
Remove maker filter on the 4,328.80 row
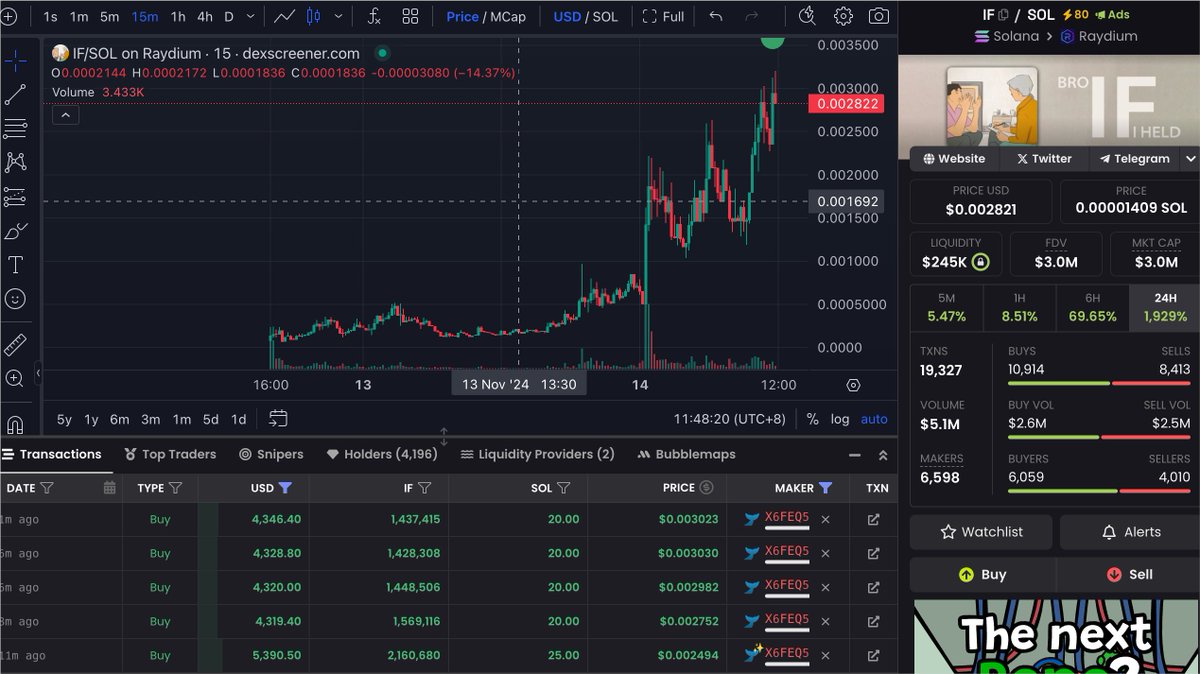(825, 554)
